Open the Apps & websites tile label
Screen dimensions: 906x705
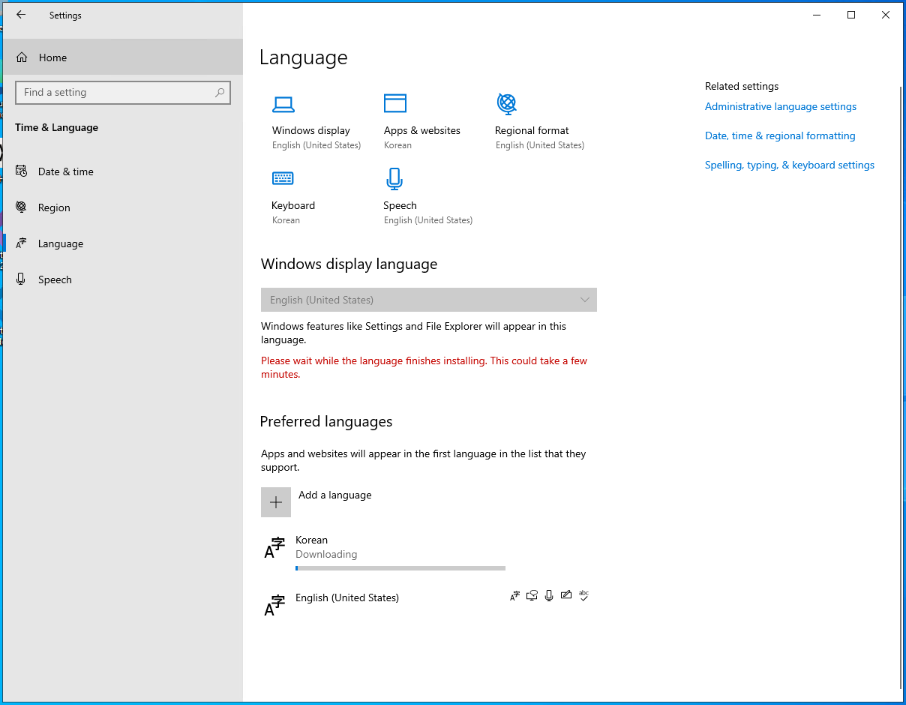(422, 131)
